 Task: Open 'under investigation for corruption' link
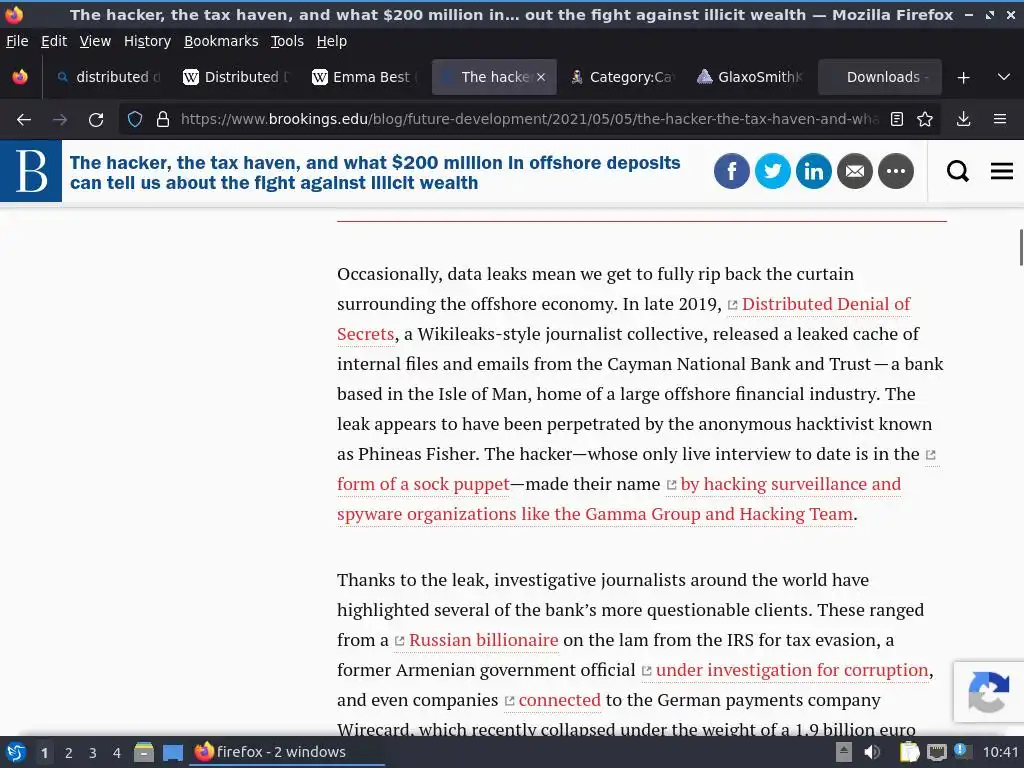[x=792, y=670]
